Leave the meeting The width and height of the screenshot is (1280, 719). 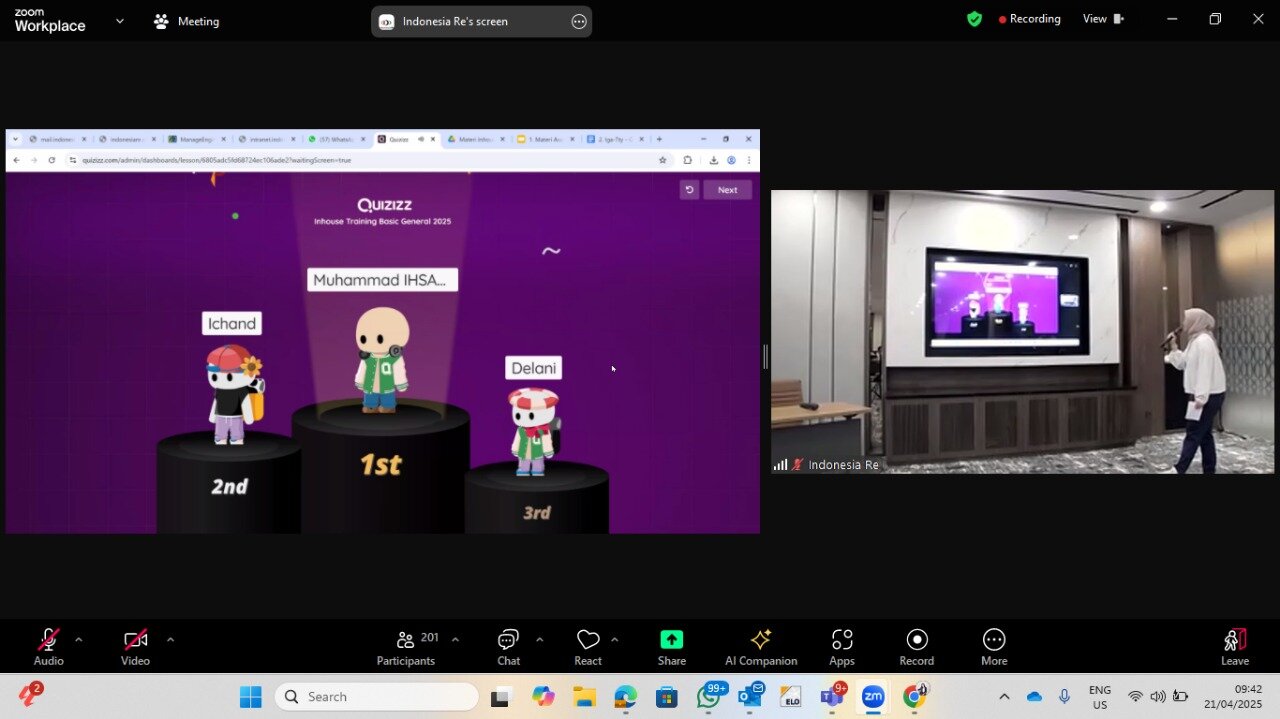pos(1235,645)
